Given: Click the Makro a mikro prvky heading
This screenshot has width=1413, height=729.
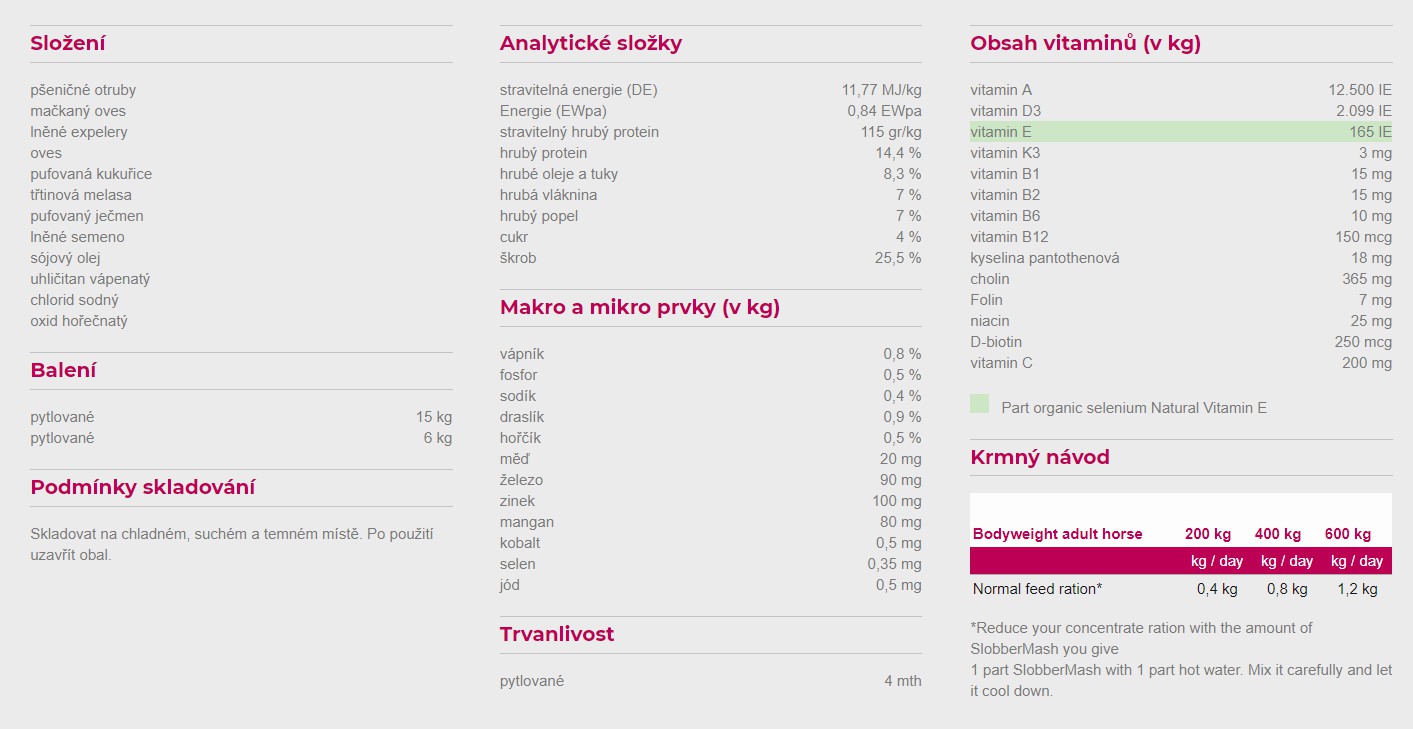Looking at the screenshot, I should point(639,307).
